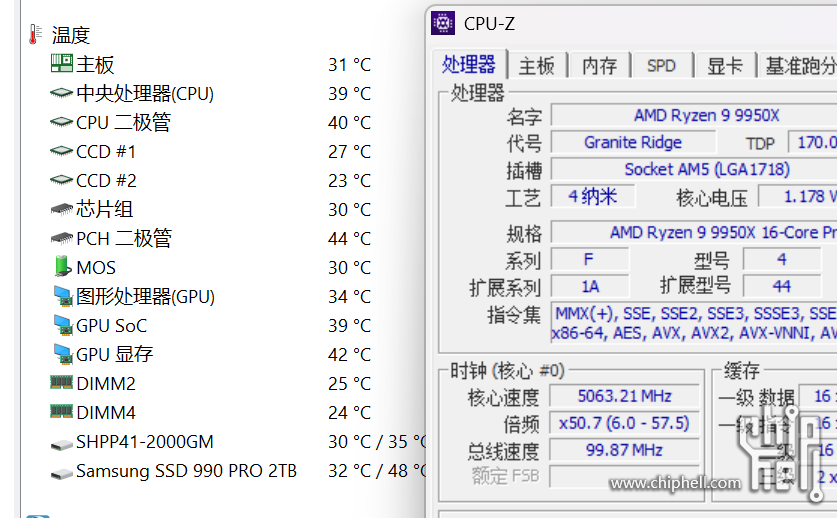837x518 pixels.
Task: Select the CCD #2 row label
Action: pos(106,180)
